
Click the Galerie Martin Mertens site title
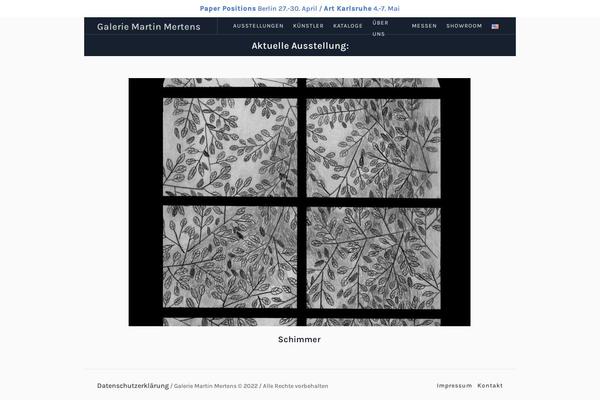[148, 27]
